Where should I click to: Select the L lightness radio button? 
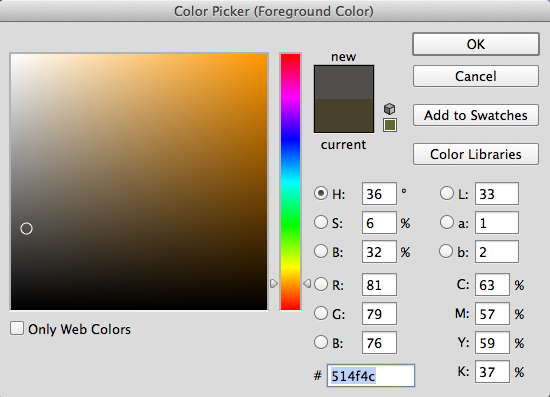click(x=447, y=193)
